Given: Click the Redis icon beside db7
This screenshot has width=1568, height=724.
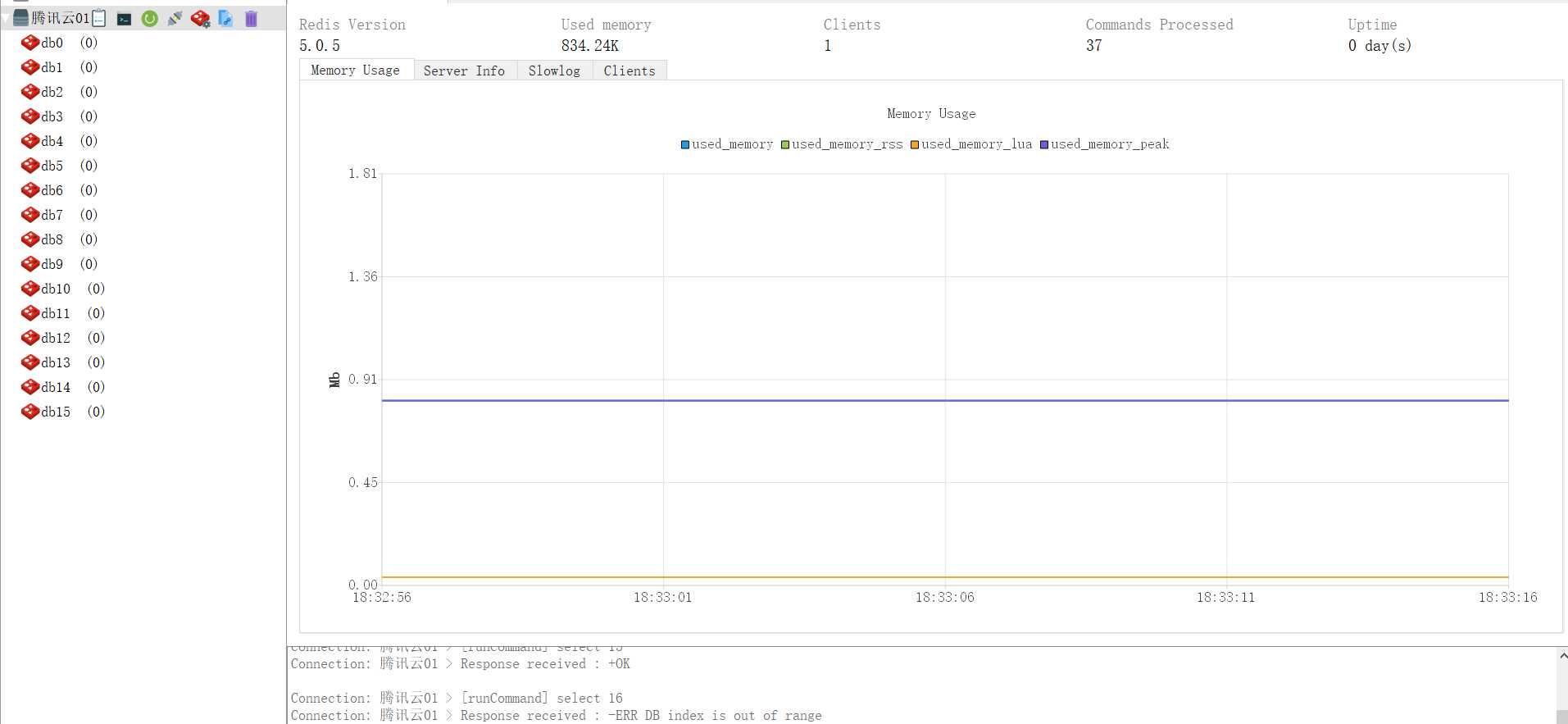Looking at the screenshot, I should click(x=30, y=215).
